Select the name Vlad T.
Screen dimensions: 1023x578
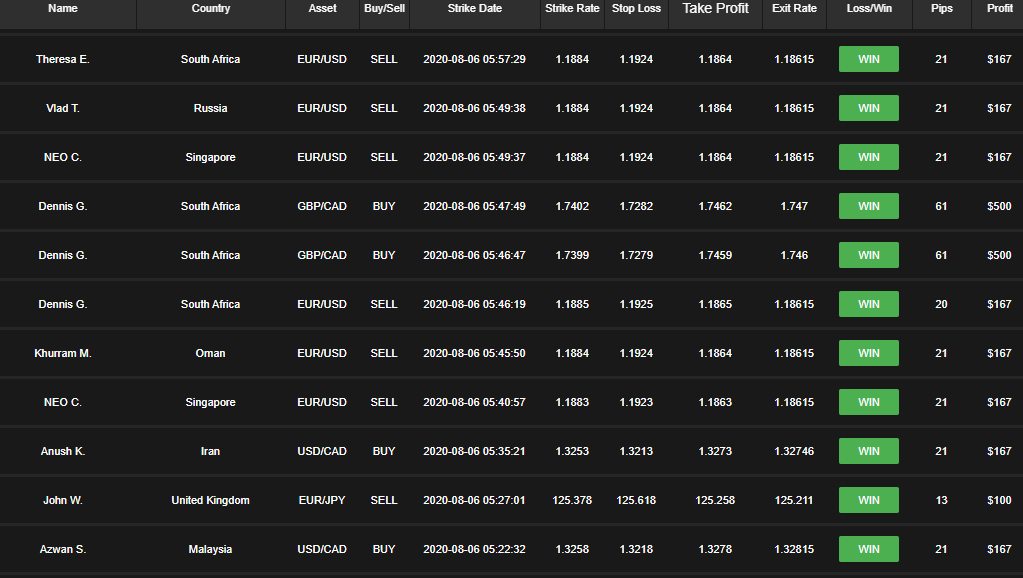tap(63, 108)
